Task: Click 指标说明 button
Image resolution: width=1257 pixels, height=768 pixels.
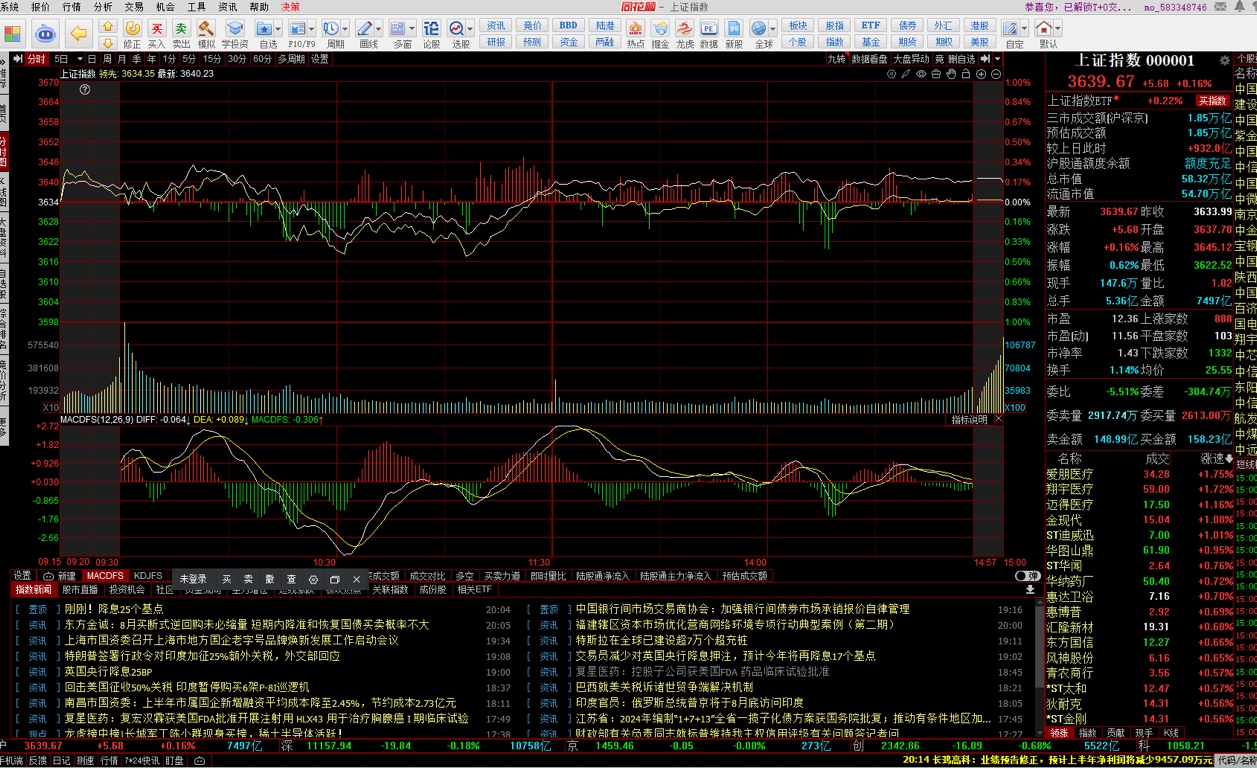Action: coord(969,420)
